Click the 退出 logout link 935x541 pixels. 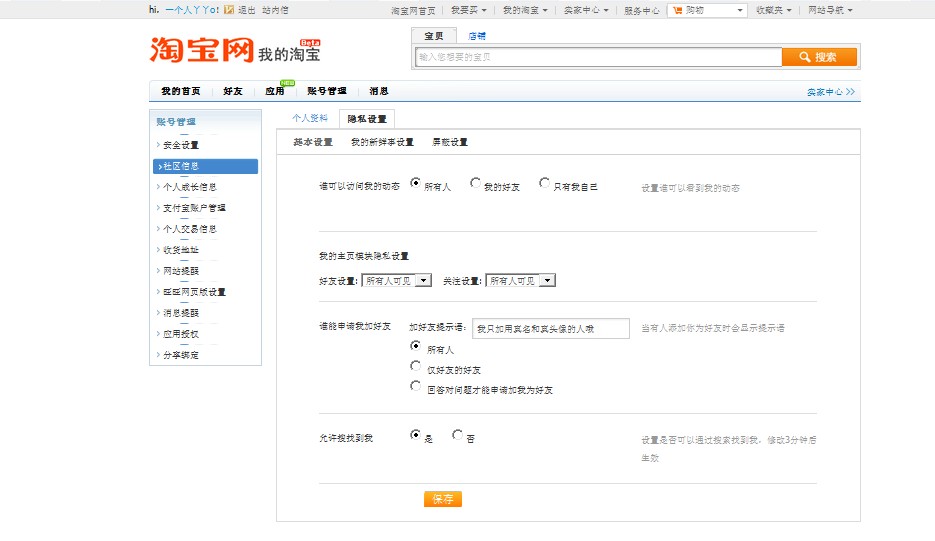(247, 10)
